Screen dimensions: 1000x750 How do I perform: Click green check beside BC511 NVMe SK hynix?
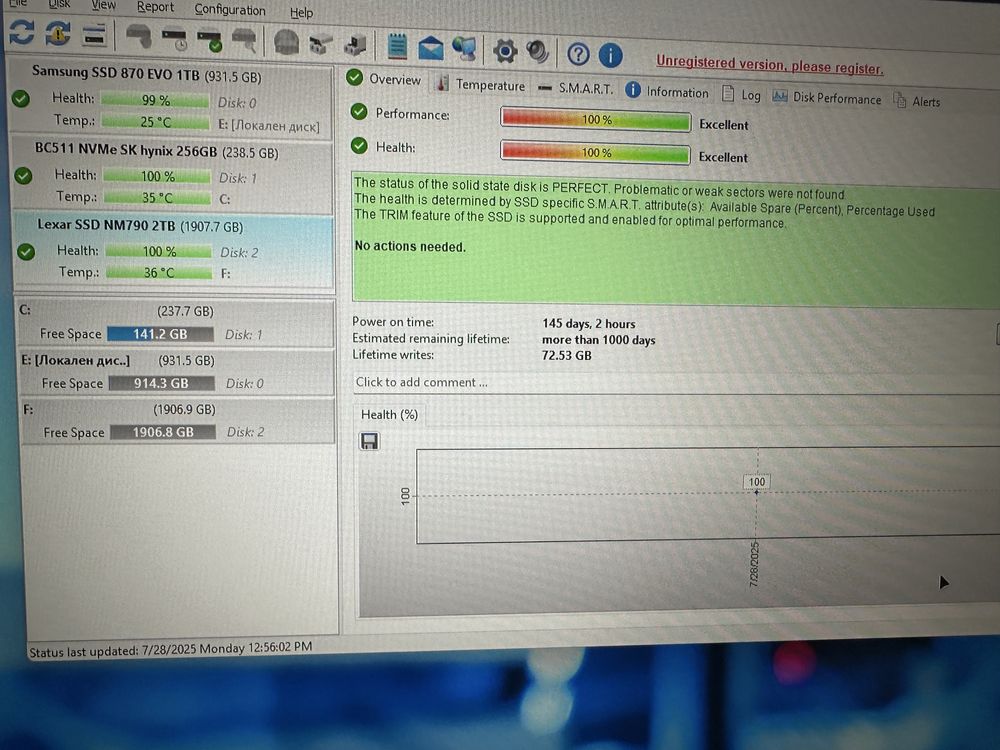[x=24, y=175]
